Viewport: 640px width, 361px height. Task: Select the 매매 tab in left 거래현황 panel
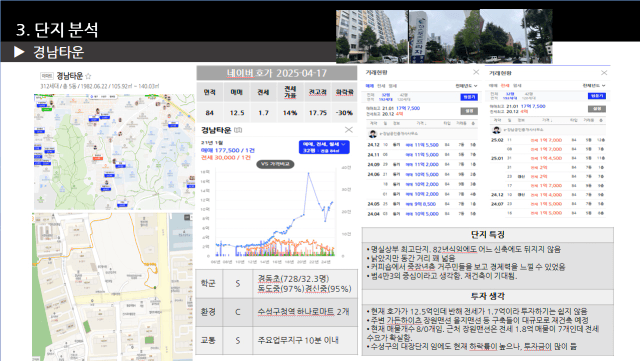click(x=370, y=86)
